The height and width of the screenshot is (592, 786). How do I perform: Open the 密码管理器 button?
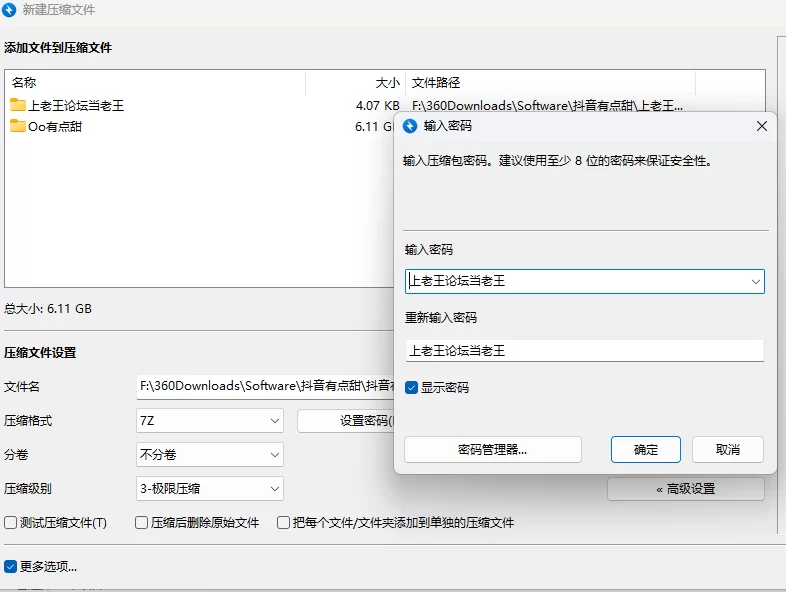(492, 449)
